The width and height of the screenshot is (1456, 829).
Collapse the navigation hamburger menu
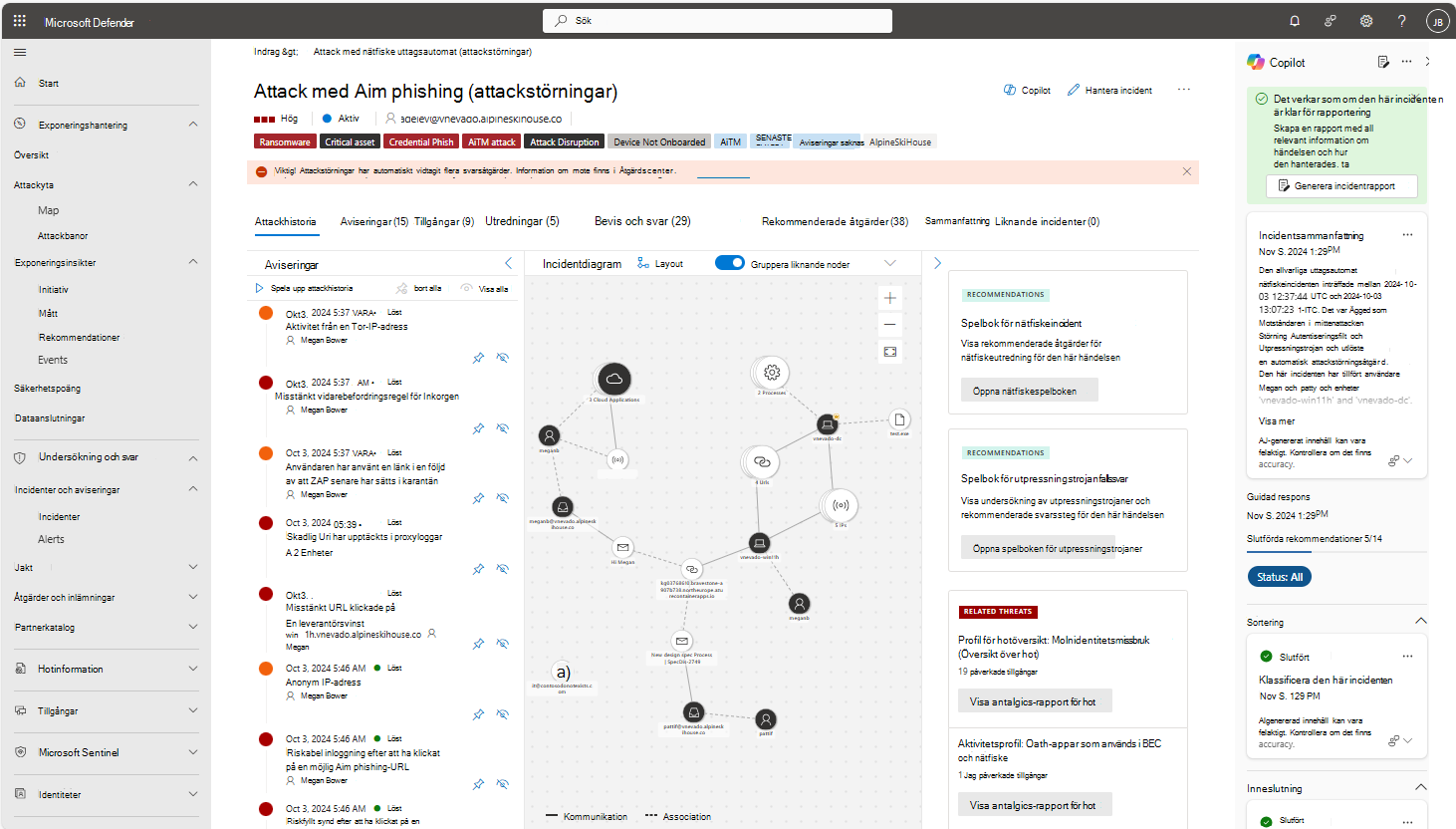[20, 53]
